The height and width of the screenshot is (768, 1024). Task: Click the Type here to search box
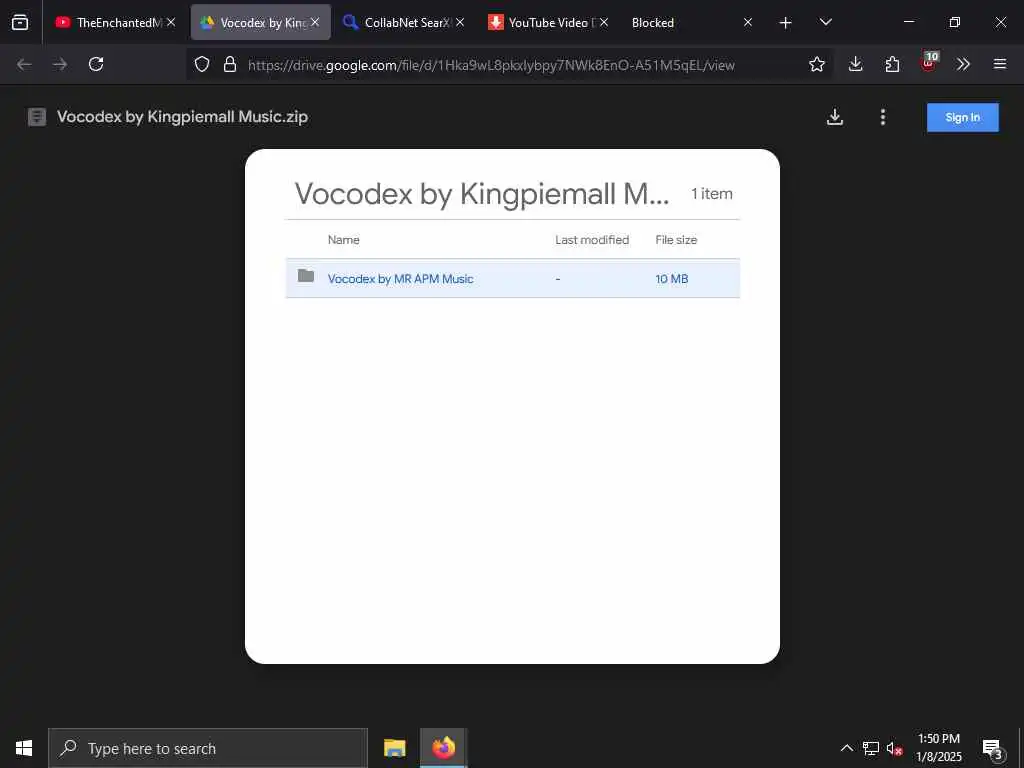(208, 748)
